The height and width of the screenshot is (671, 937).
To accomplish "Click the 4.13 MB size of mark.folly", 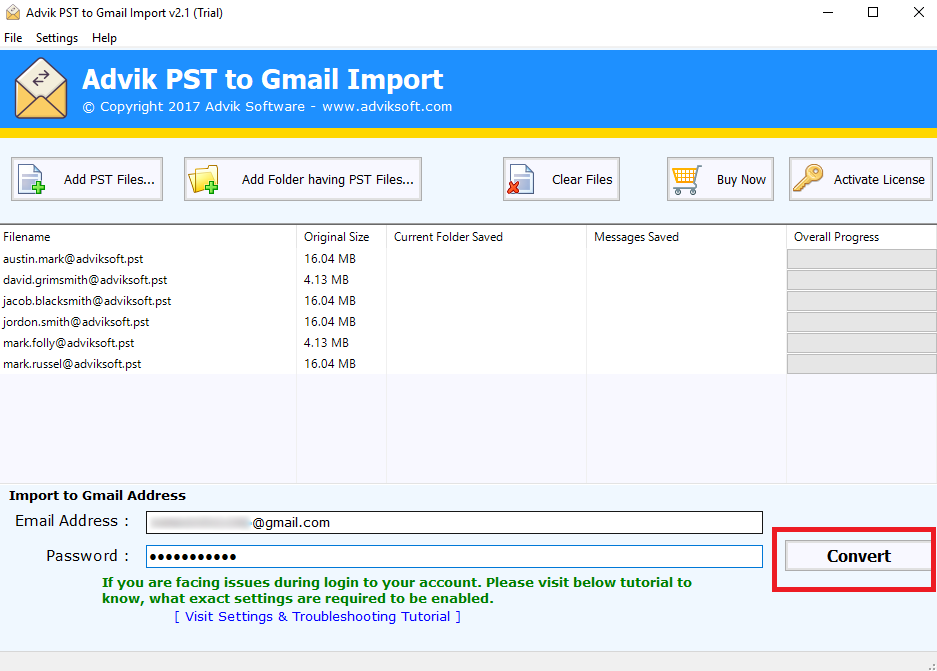I will pyautogui.click(x=326, y=342).
